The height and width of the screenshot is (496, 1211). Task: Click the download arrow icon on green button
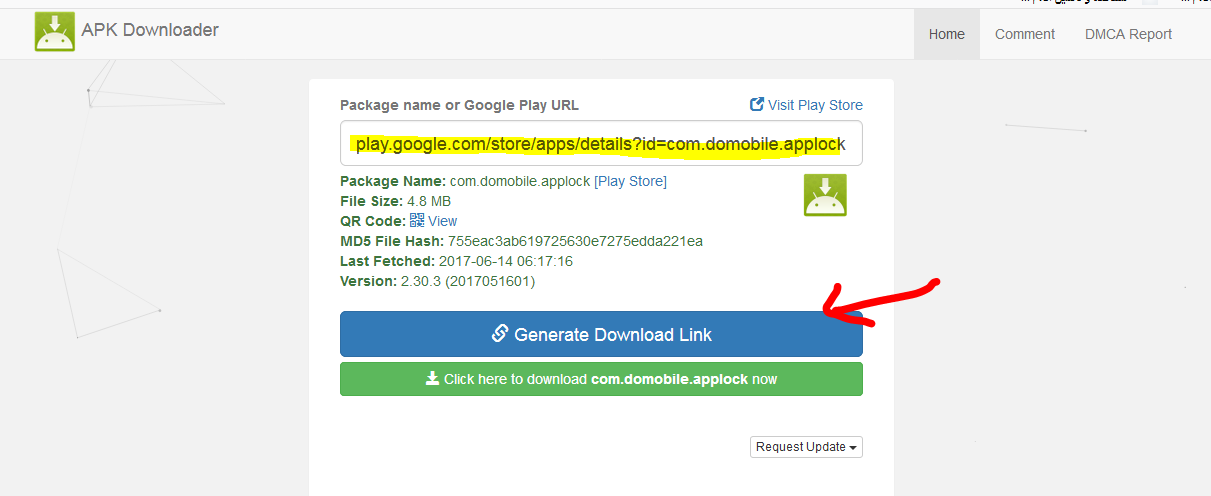(432, 378)
